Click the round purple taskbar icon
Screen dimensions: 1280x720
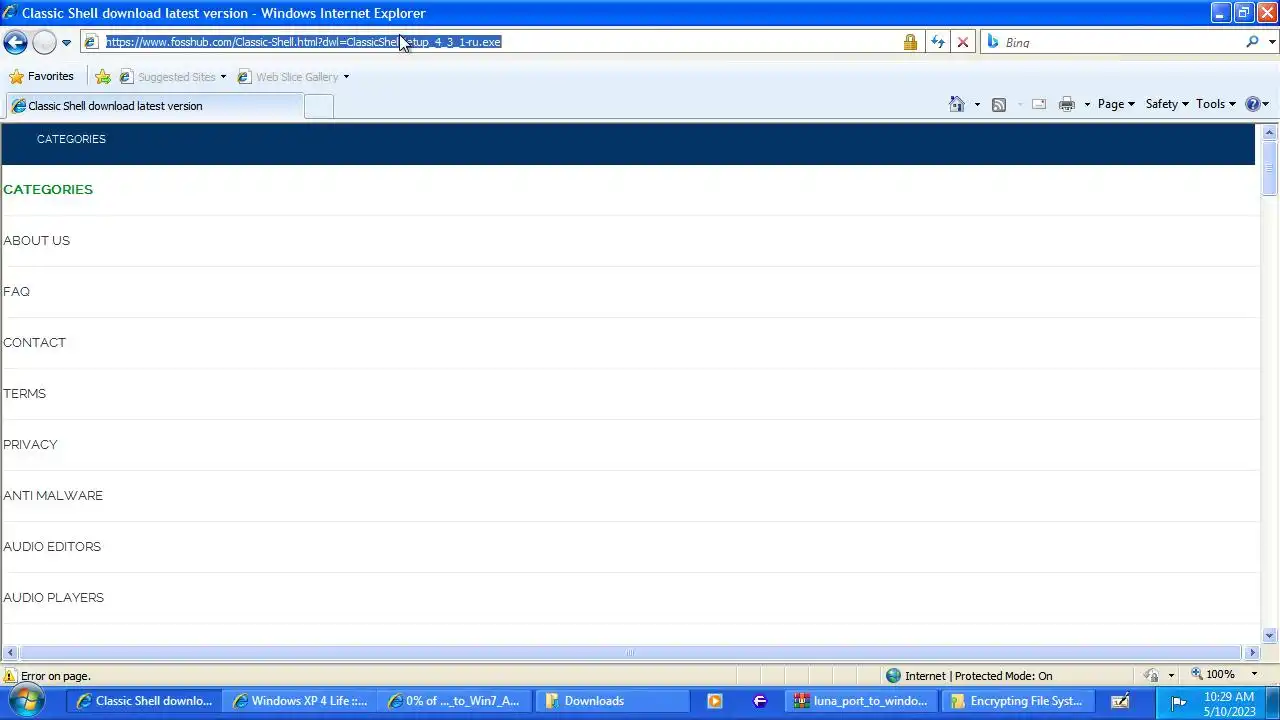(759, 701)
